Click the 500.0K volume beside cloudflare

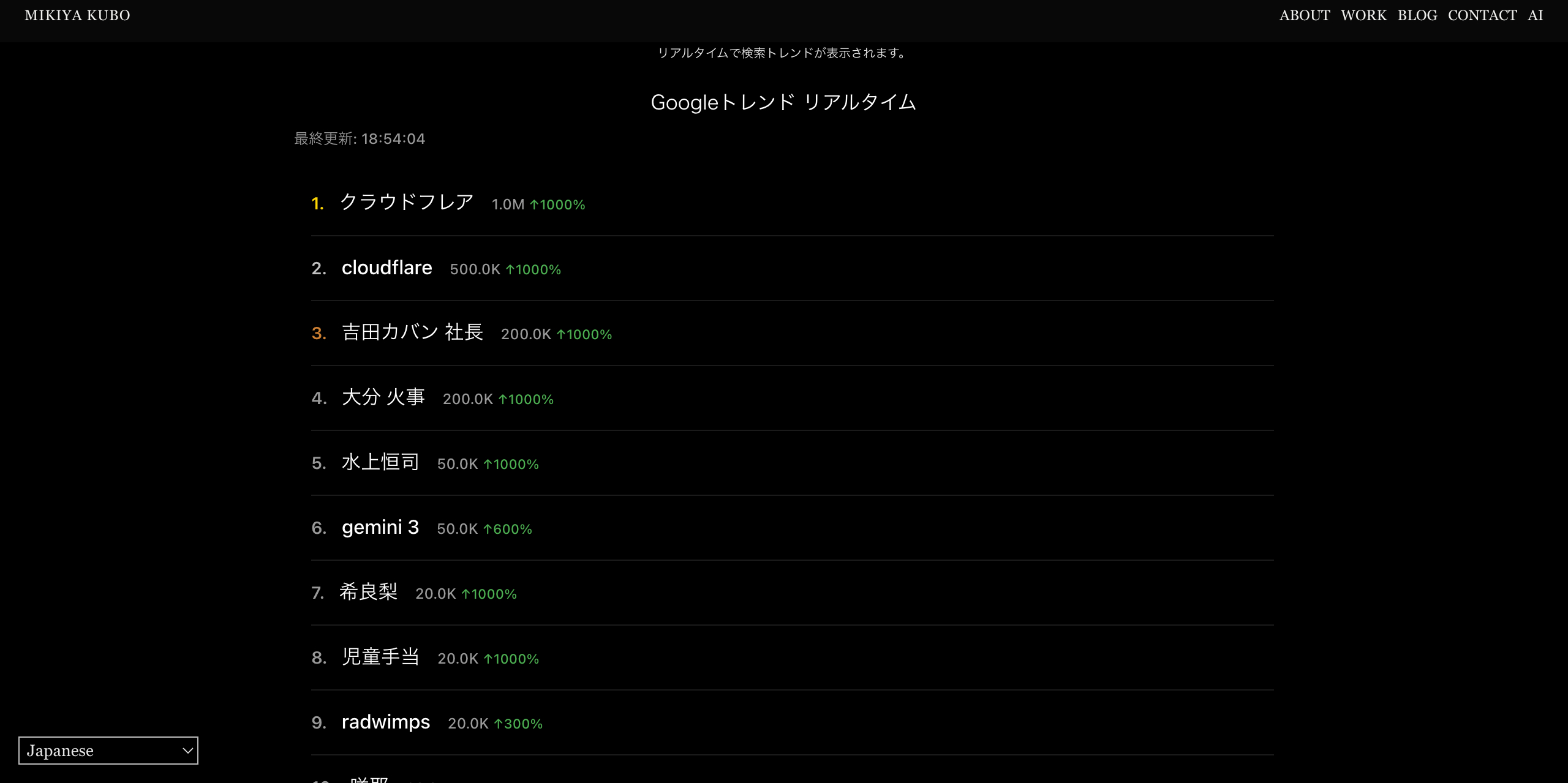click(475, 269)
